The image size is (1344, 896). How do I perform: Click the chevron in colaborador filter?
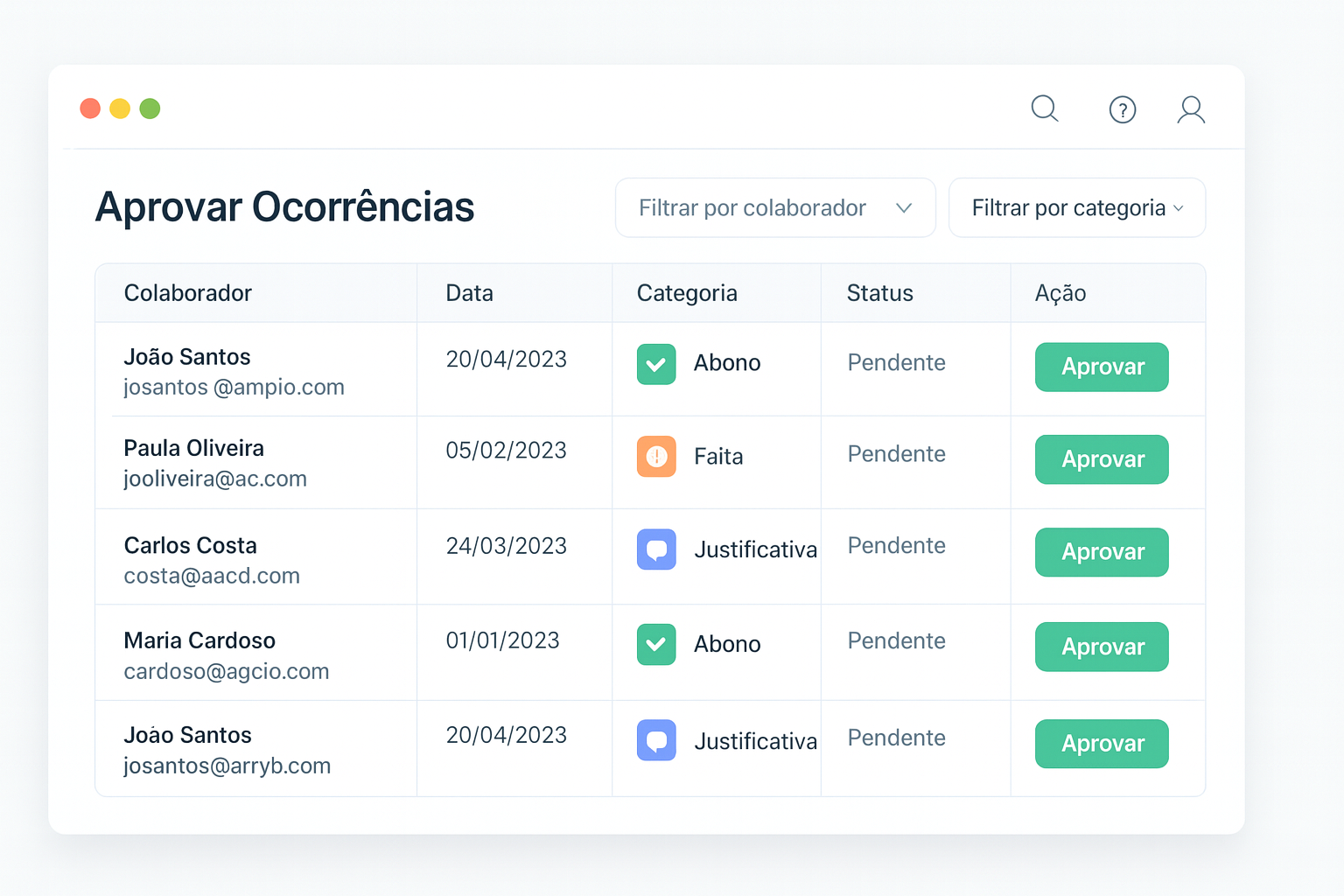904,208
